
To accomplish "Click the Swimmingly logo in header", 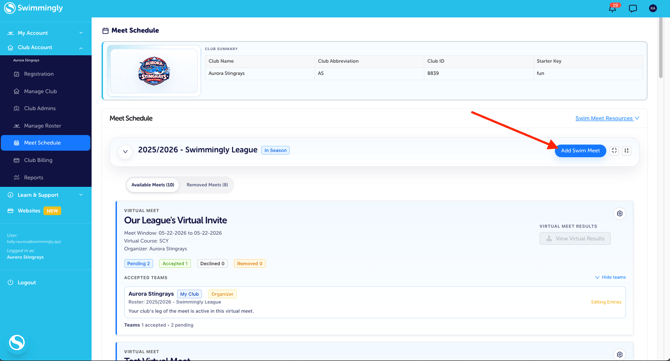I will (33, 8).
